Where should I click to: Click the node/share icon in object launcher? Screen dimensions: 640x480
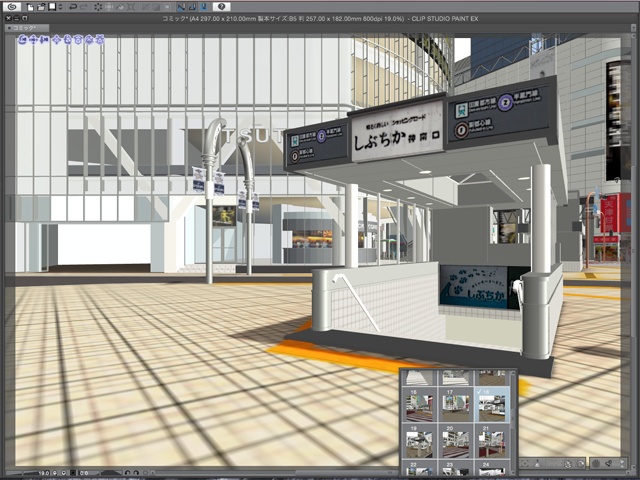pos(609,463)
